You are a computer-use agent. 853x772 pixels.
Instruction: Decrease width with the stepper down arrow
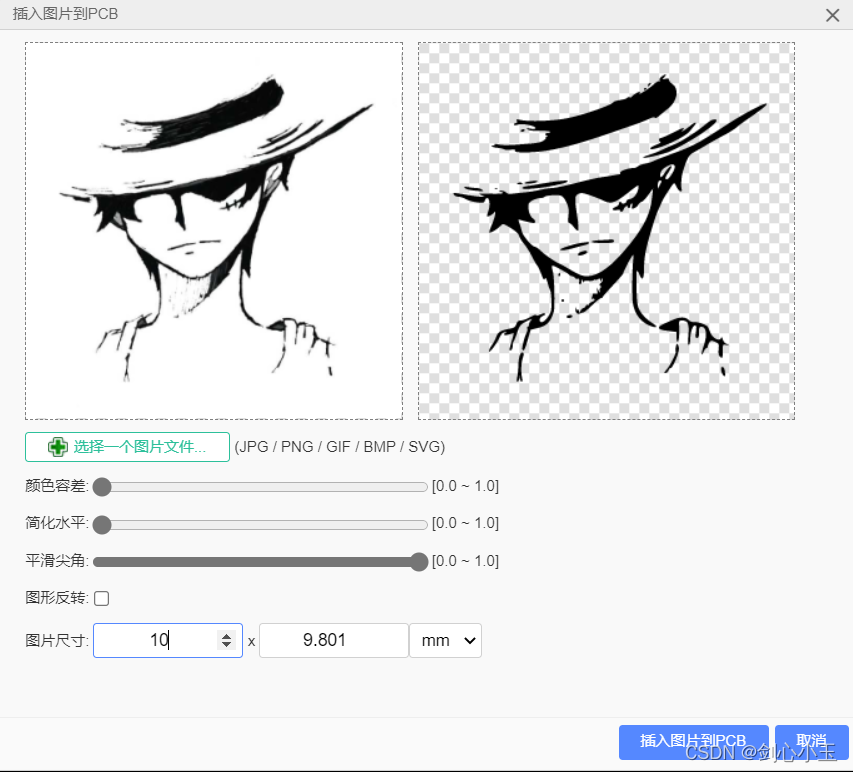tap(226, 645)
